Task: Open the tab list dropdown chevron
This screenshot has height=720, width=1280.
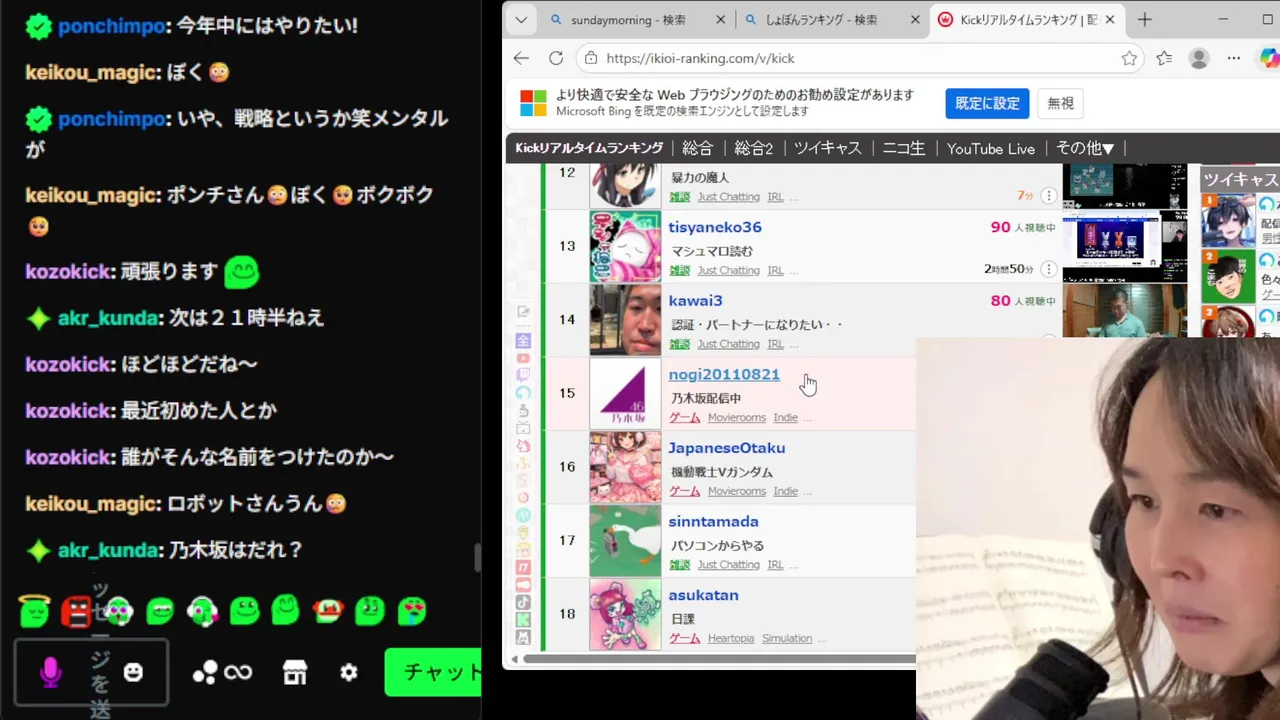Action: 521,19
